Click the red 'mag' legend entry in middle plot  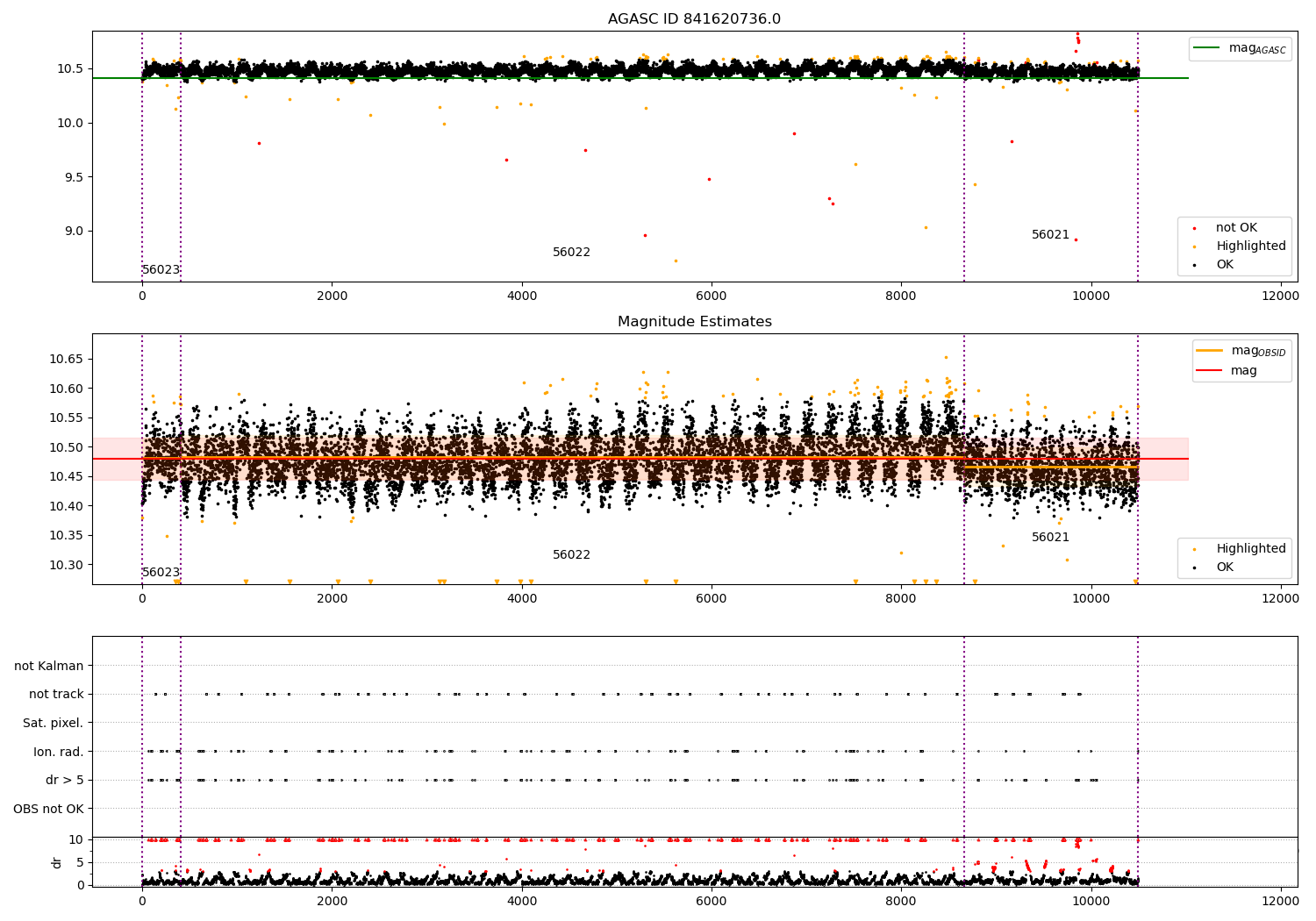[1227, 370]
